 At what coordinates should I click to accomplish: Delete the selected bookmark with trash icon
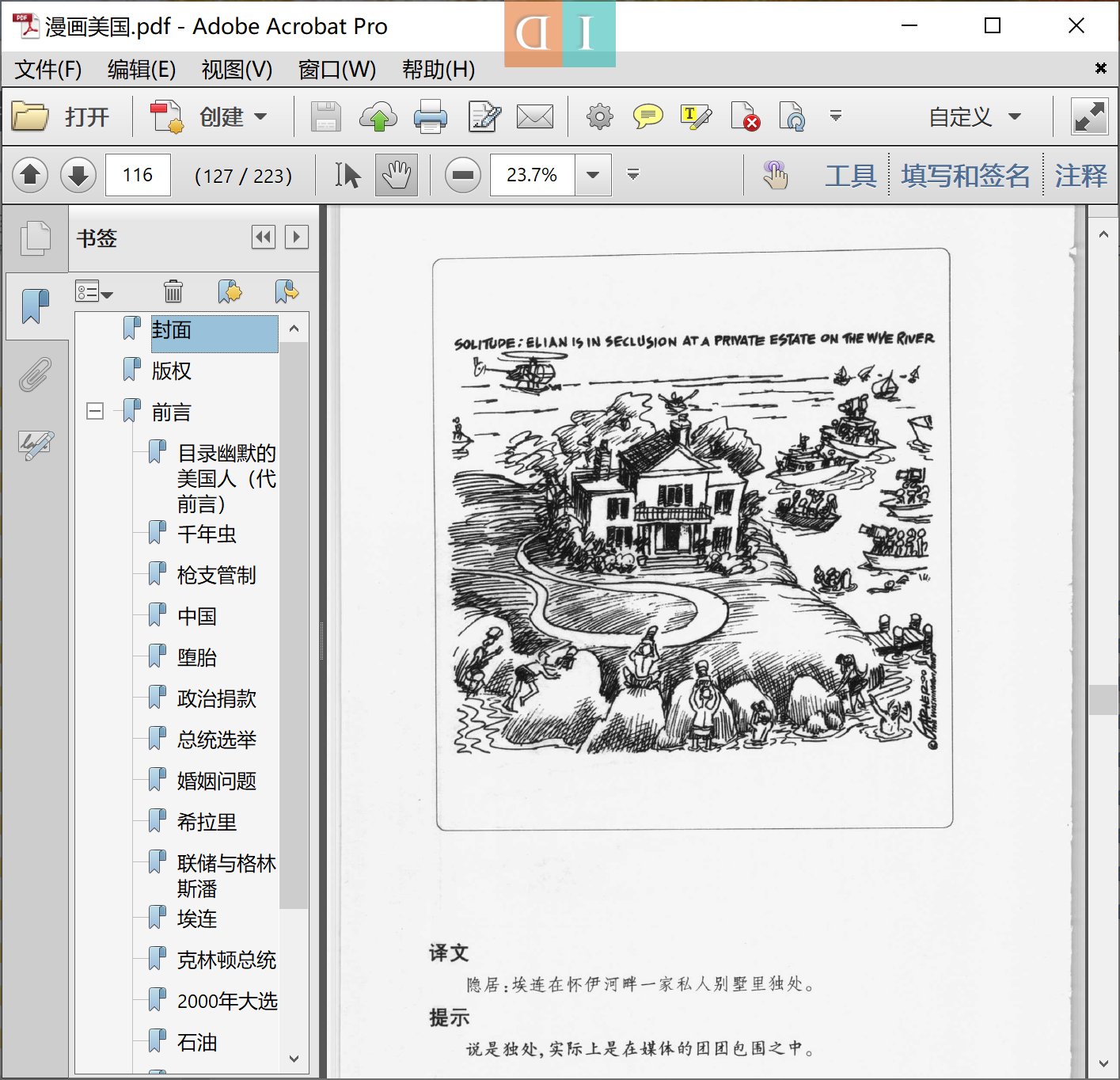173,291
